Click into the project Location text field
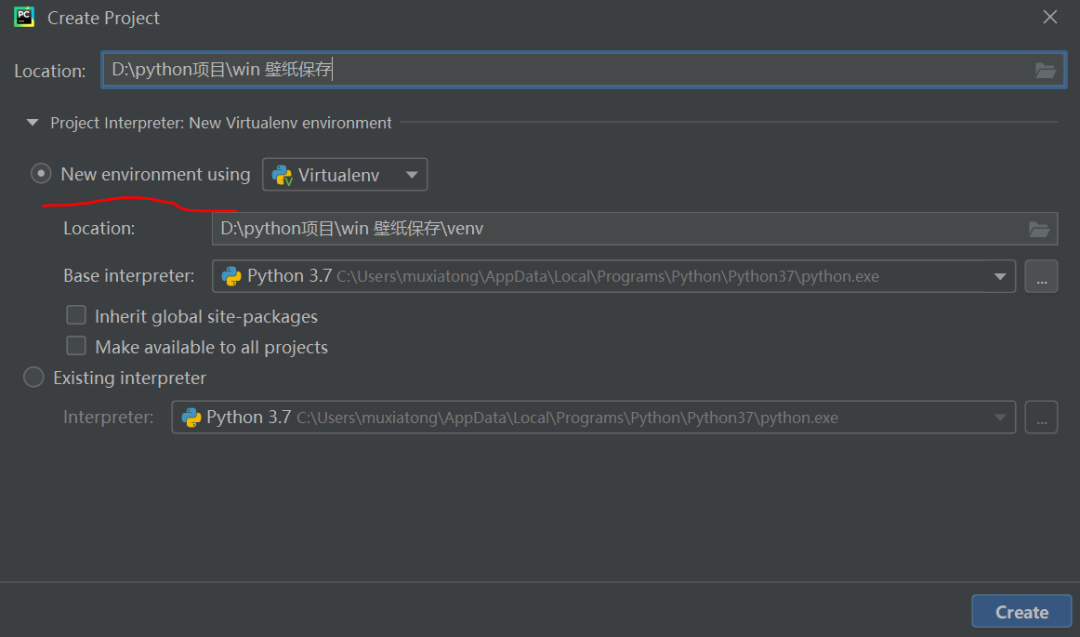 click(560, 70)
